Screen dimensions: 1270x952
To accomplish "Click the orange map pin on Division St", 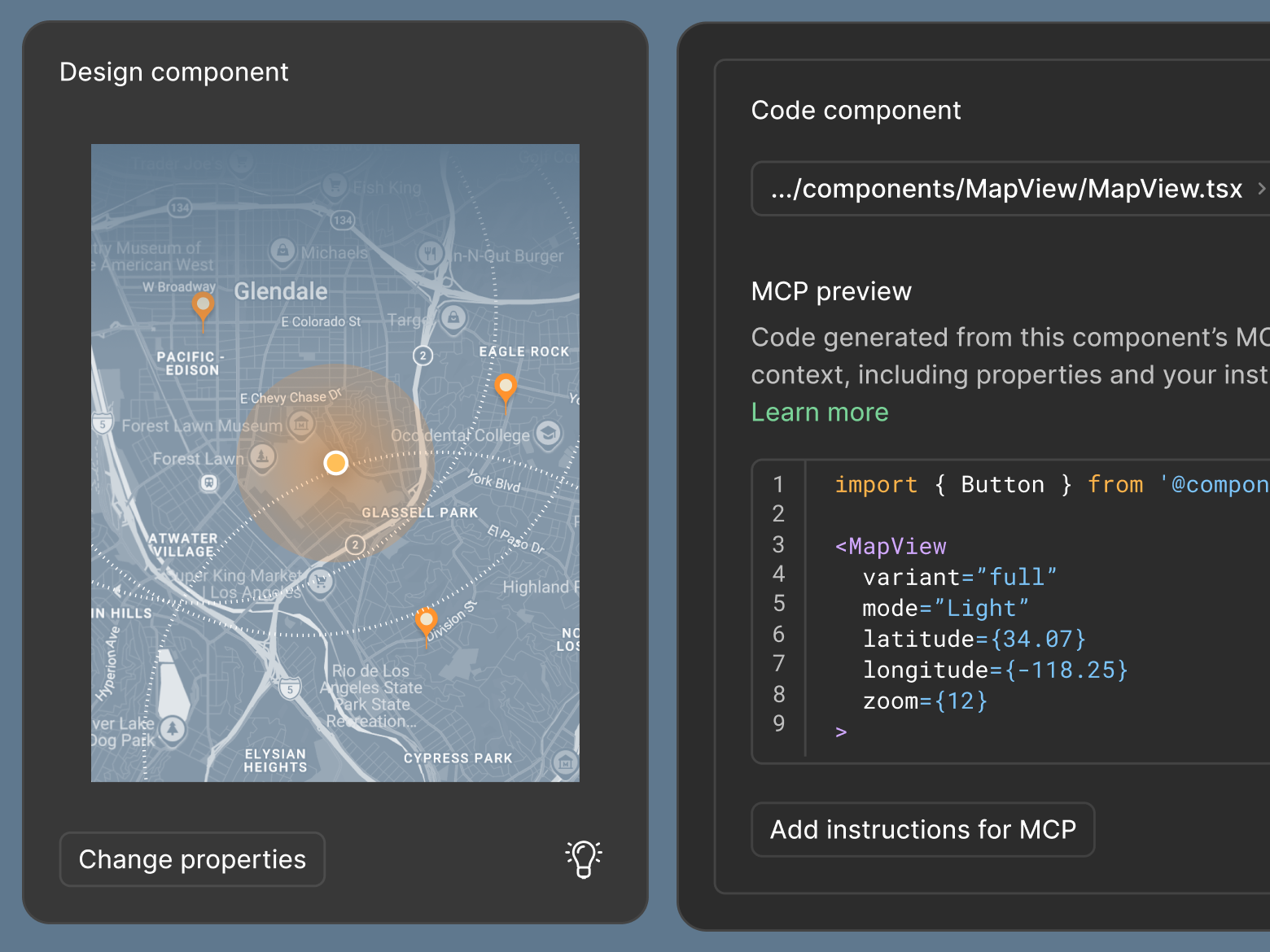I will 427,626.
